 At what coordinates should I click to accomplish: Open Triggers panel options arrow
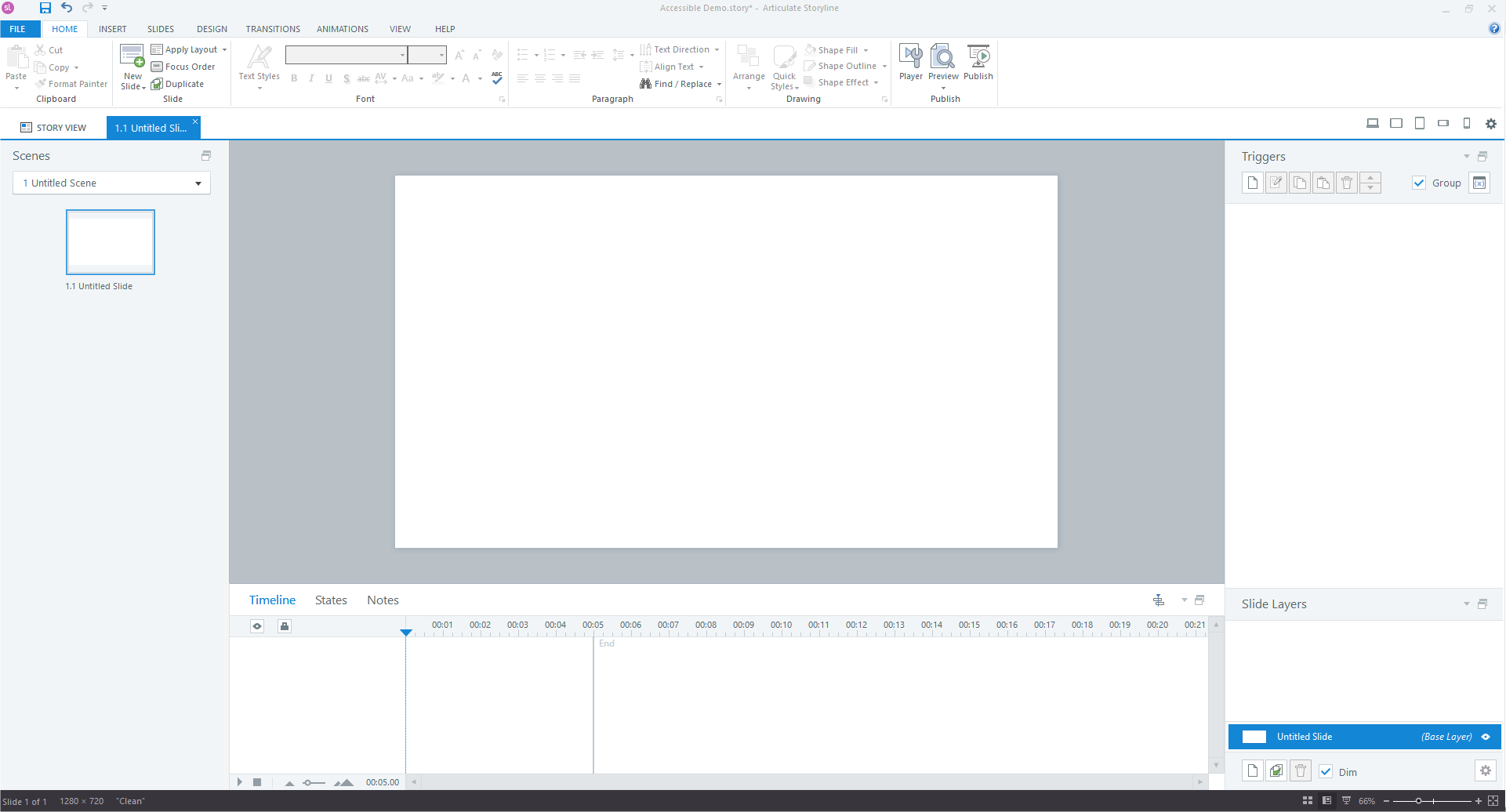(x=1466, y=156)
